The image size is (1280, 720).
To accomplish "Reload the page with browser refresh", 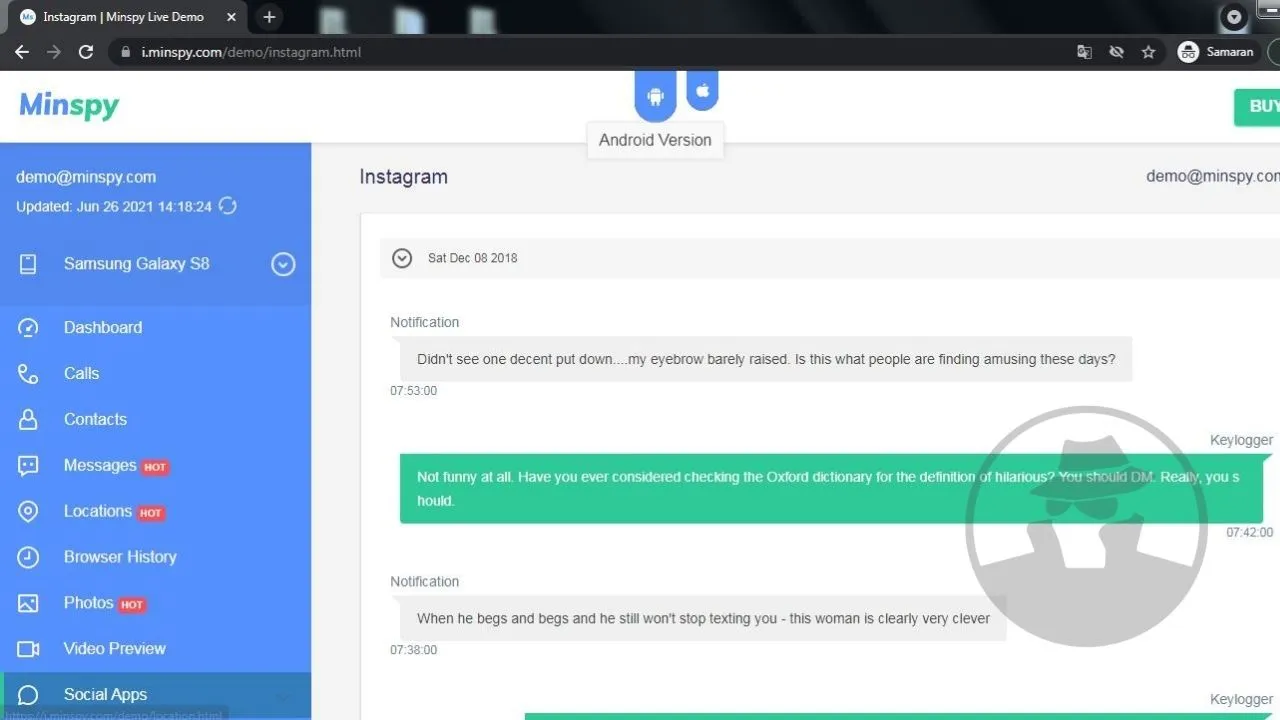I will (x=86, y=52).
